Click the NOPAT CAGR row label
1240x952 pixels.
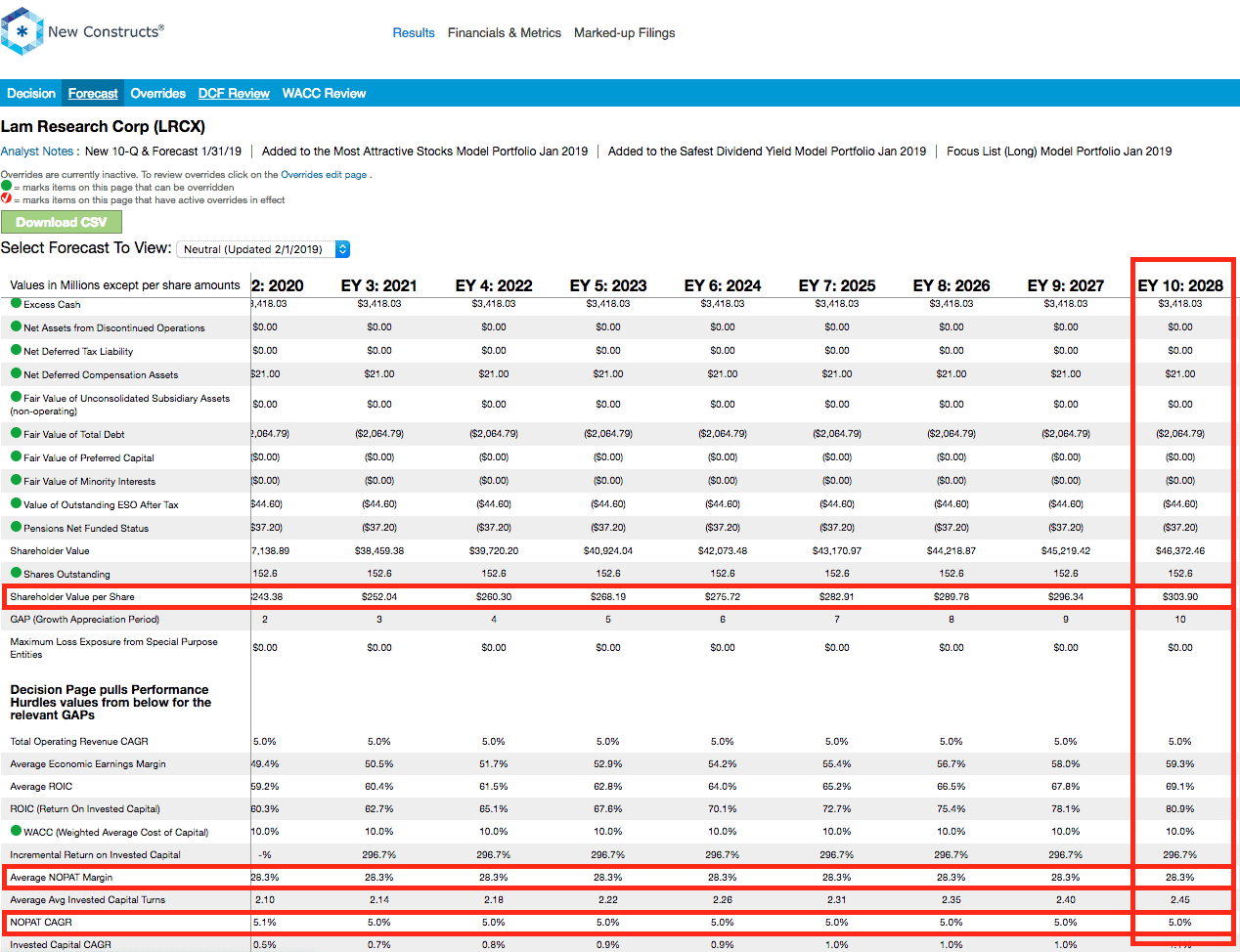pos(41,922)
